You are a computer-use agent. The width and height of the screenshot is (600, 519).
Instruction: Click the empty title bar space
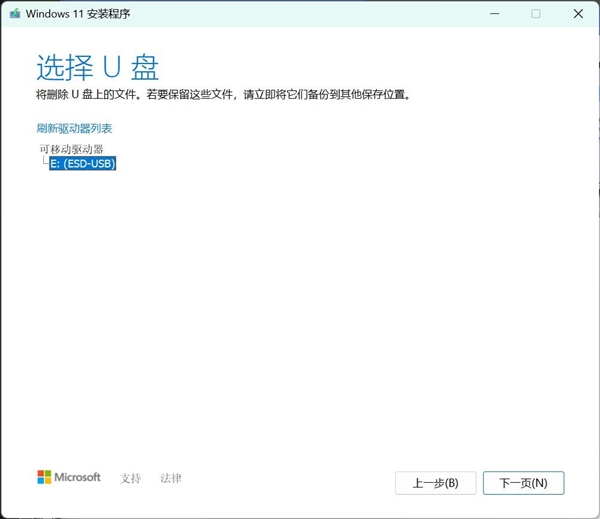click(300, 13)
